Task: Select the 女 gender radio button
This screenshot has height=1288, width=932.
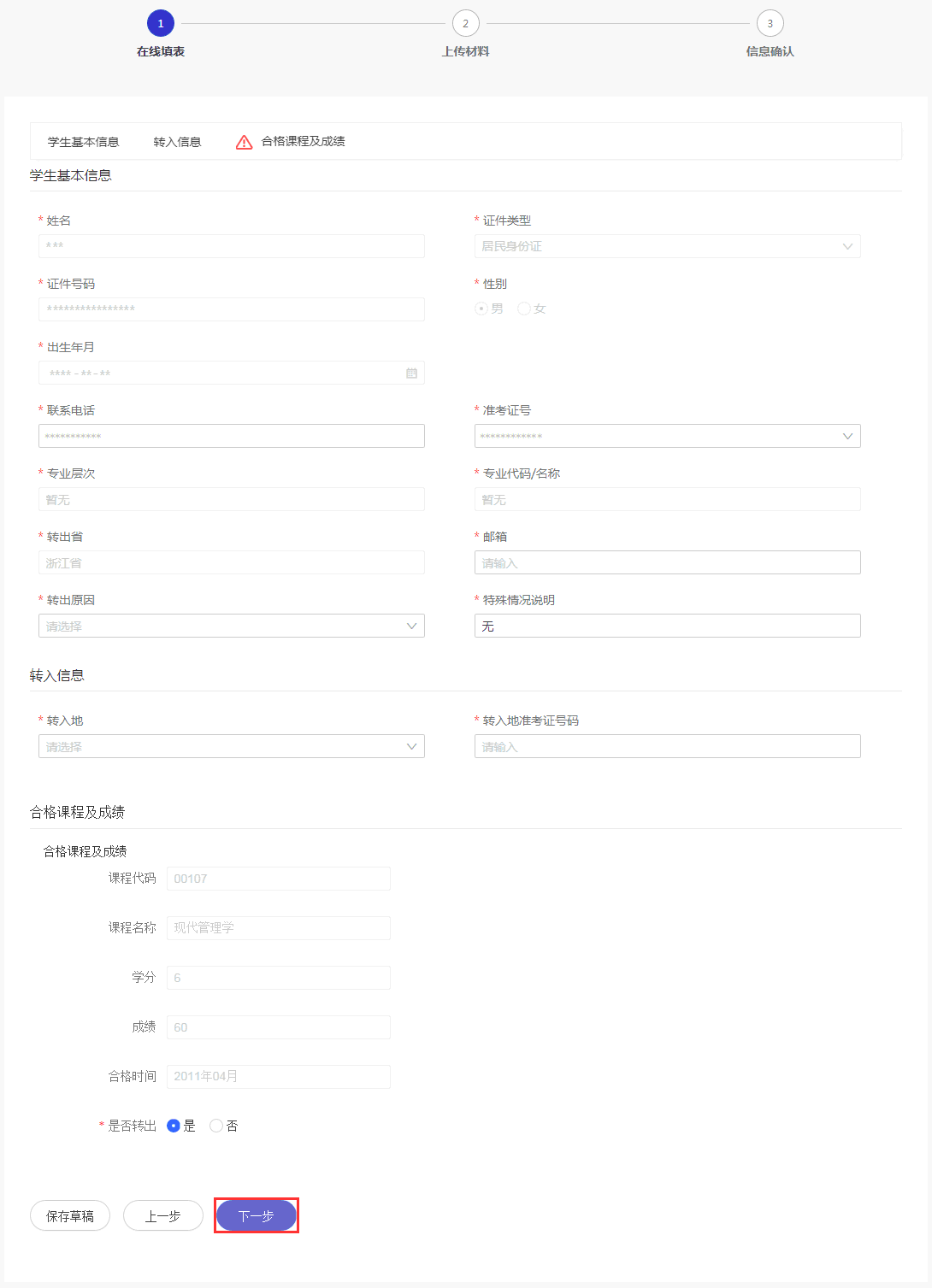Action: coord(523,309)
